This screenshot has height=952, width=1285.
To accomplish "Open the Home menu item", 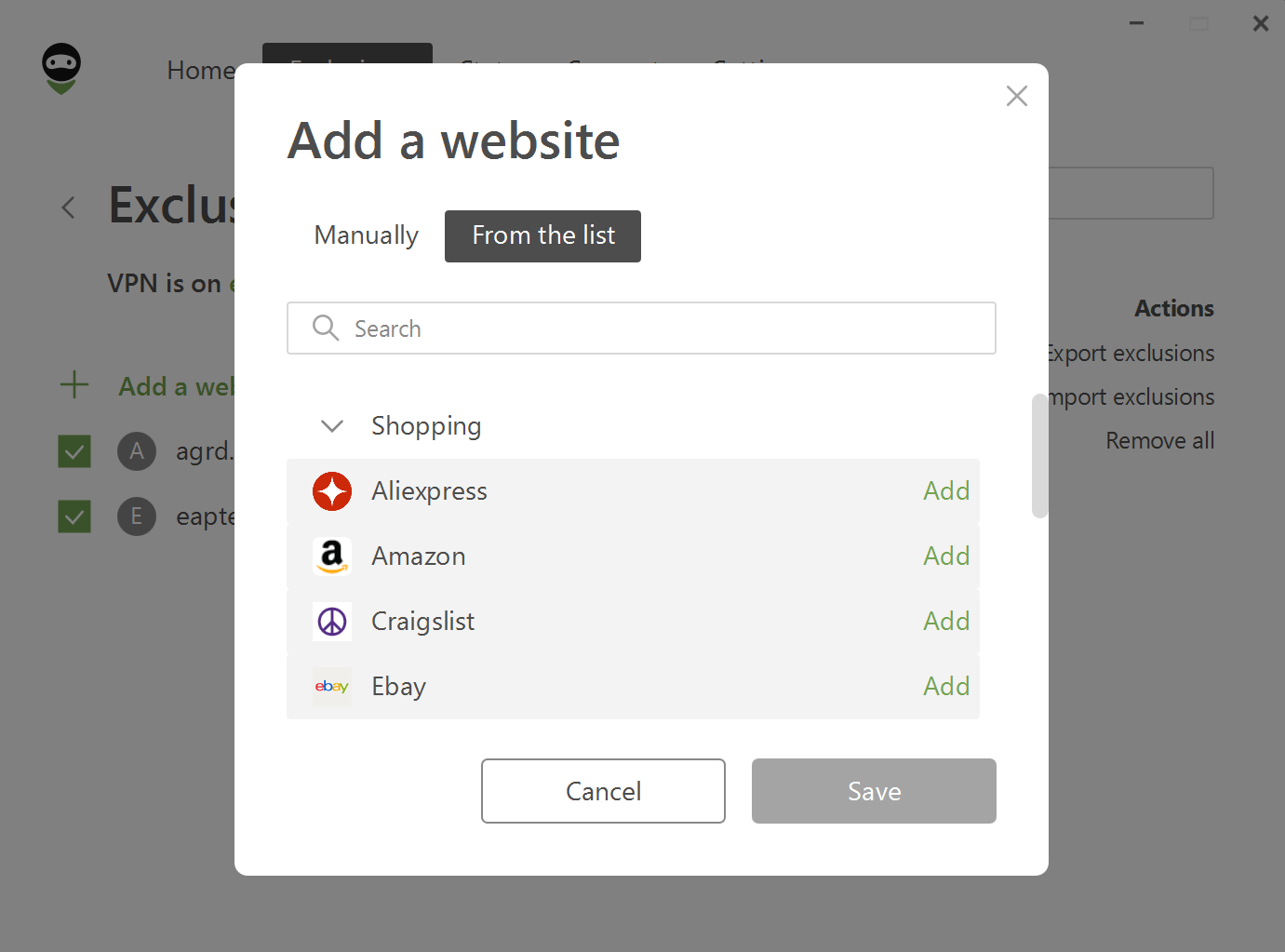I will [x=200, y=71].
